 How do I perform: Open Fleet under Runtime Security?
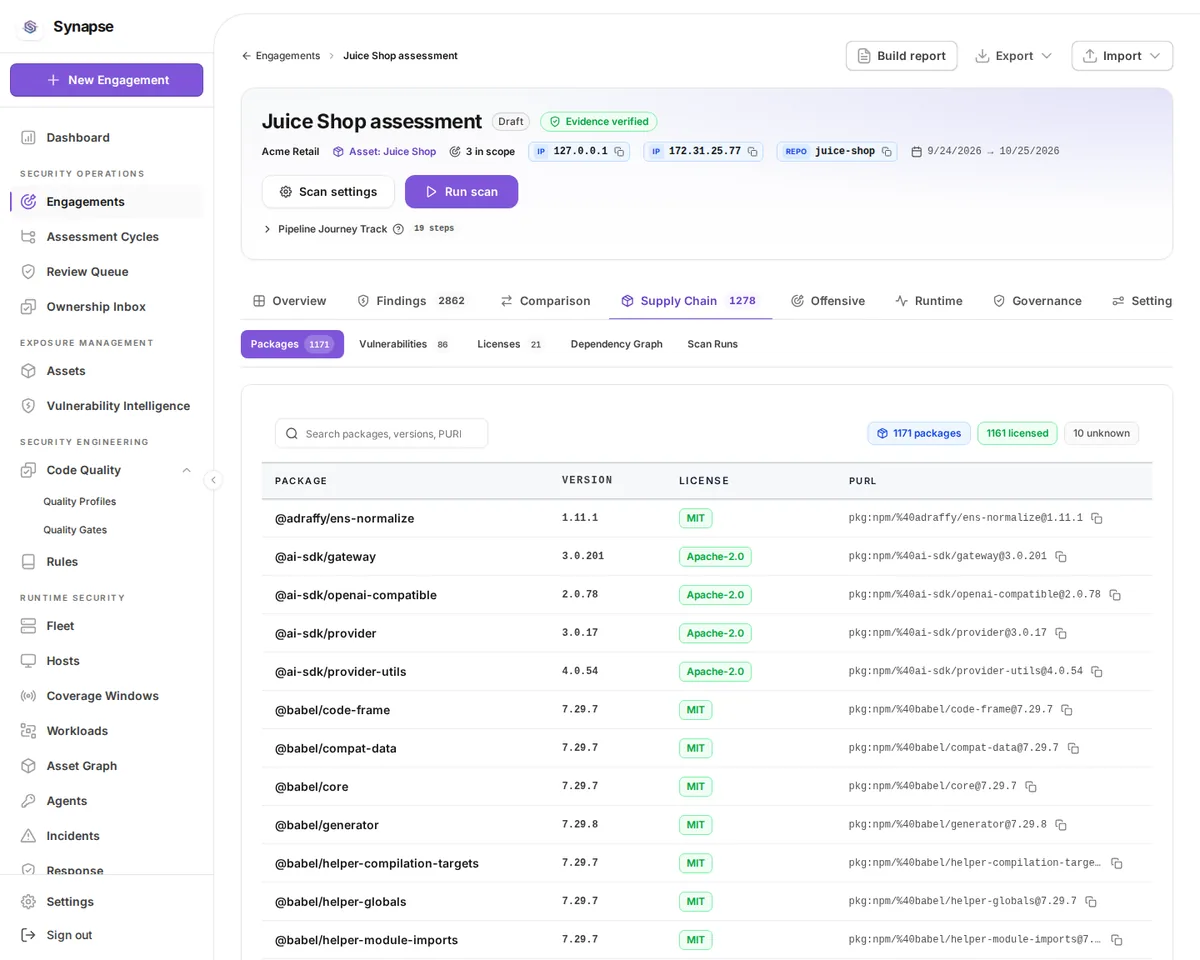(106, 626)
